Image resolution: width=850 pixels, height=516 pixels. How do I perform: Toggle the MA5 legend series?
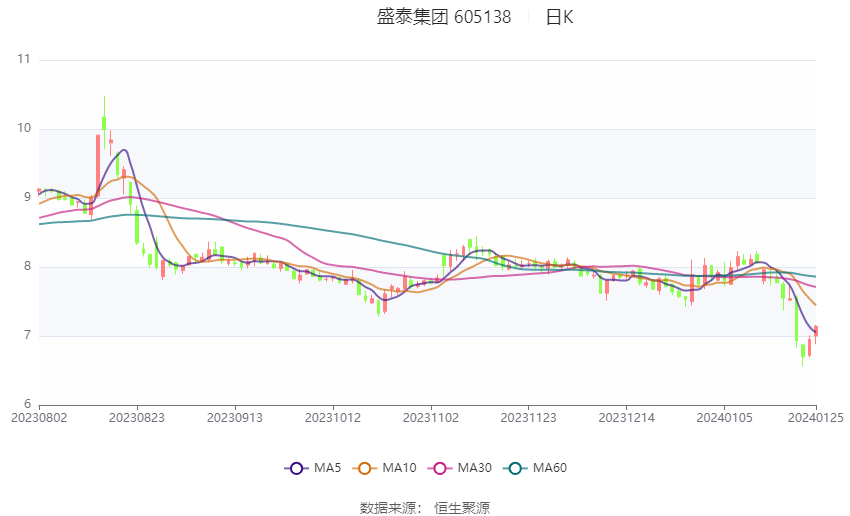point(313,468)
